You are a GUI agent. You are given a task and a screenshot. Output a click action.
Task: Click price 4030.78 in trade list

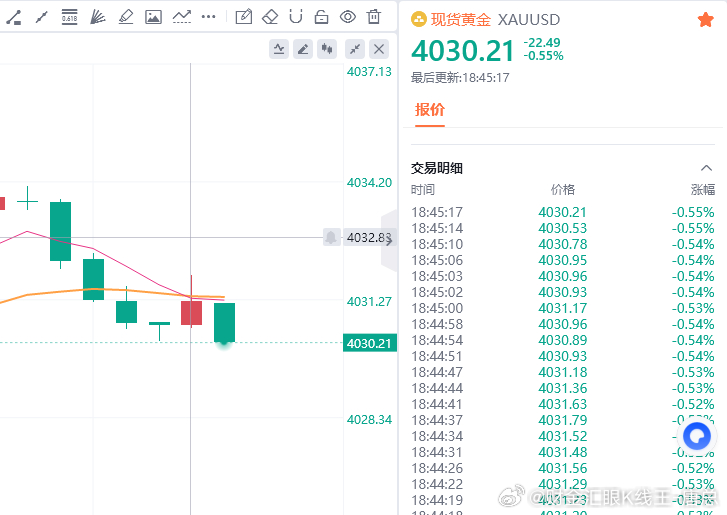(x=562, y=244)
